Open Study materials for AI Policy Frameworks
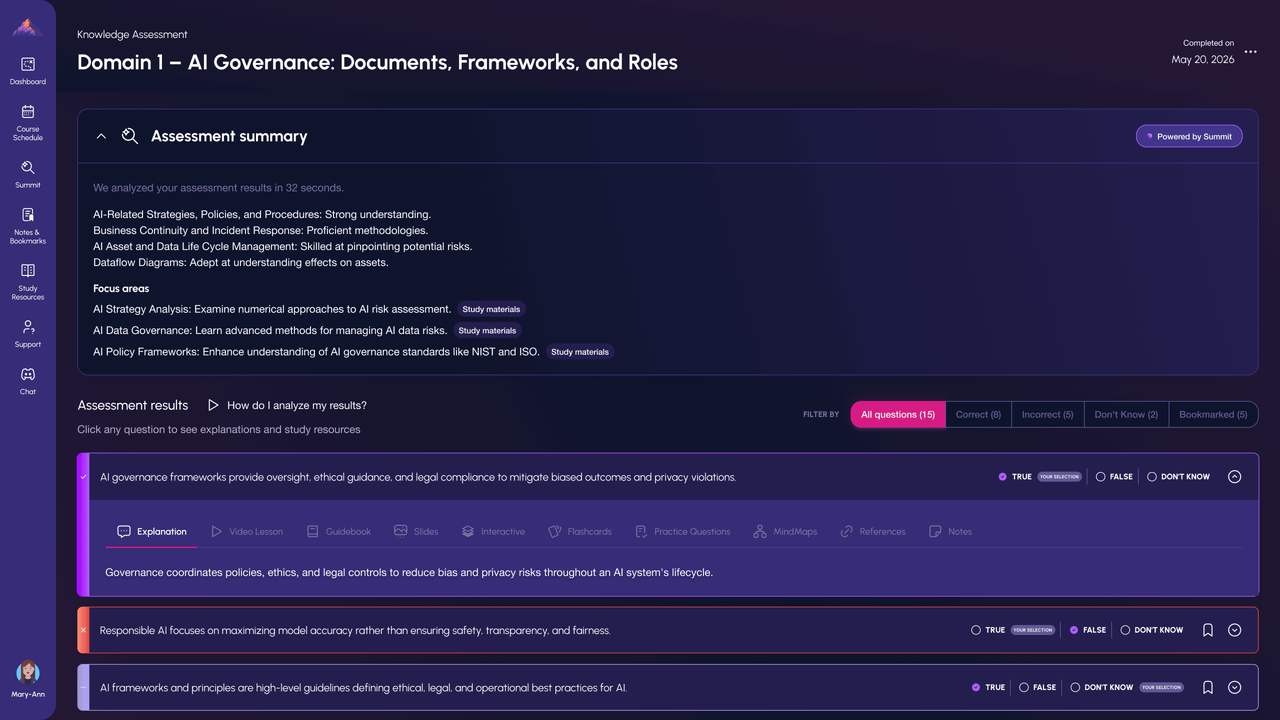 point(580,352)
